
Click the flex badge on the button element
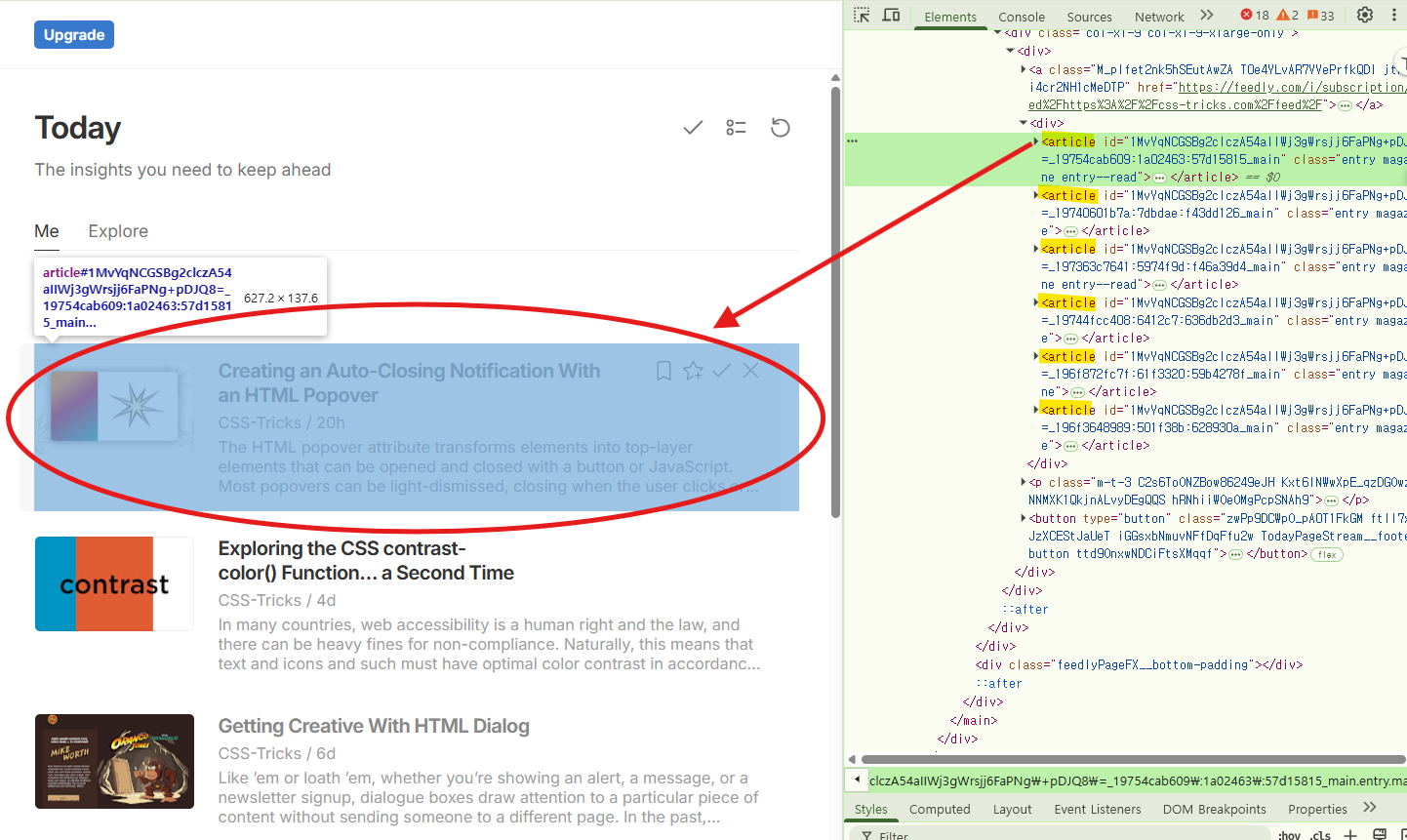pyautogui.click(x=1327, y=554)
